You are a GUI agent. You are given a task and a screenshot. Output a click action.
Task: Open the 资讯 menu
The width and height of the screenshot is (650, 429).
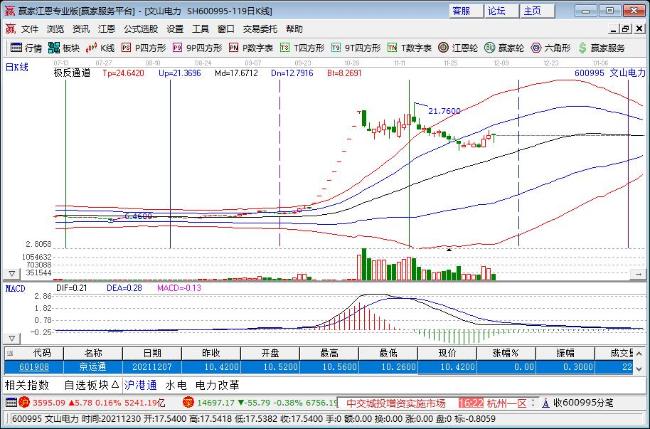pos(81,29)
